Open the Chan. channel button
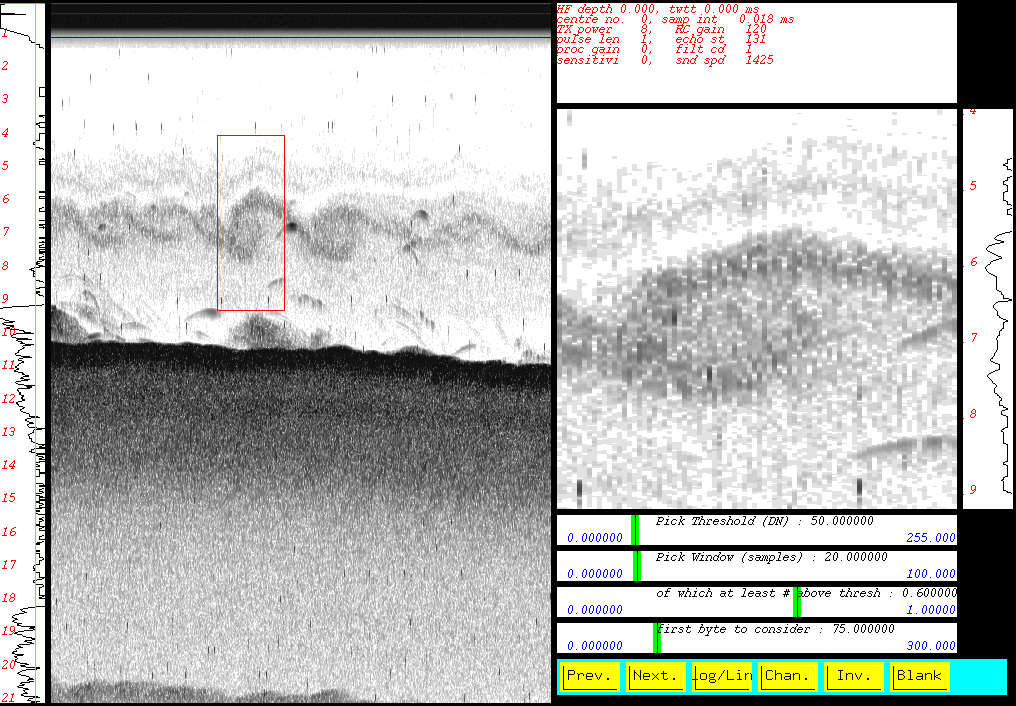The image size is (1016, 706). (787, 676)
